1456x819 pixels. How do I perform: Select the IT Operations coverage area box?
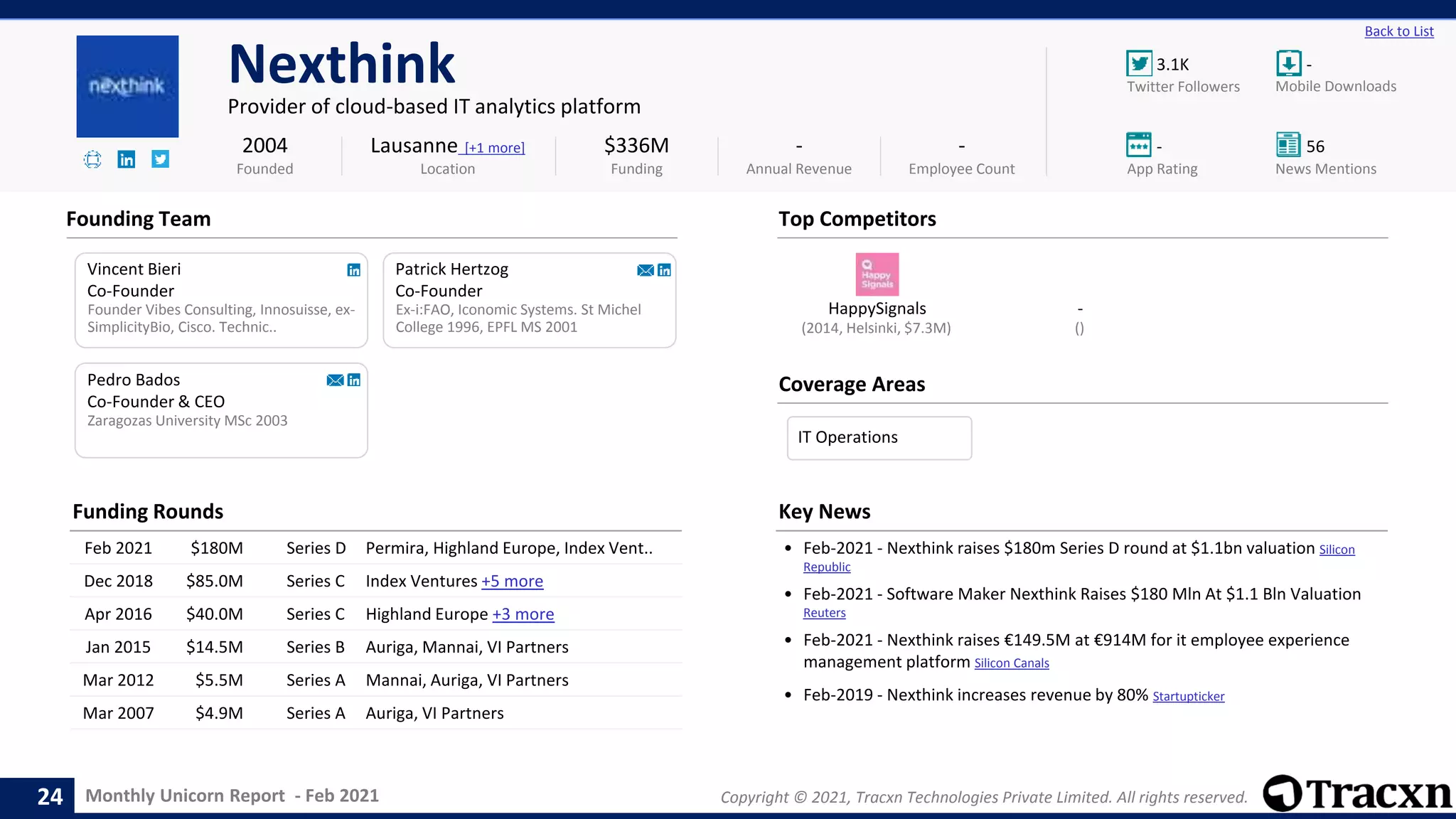pos(879,438)
